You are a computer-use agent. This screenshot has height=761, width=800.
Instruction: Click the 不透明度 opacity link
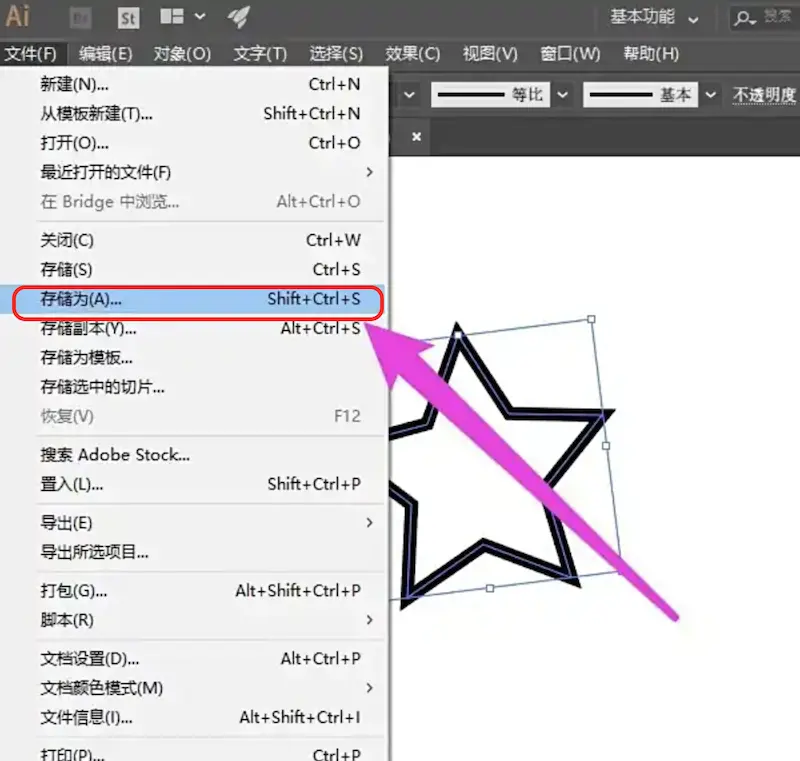tap(764, 95)
